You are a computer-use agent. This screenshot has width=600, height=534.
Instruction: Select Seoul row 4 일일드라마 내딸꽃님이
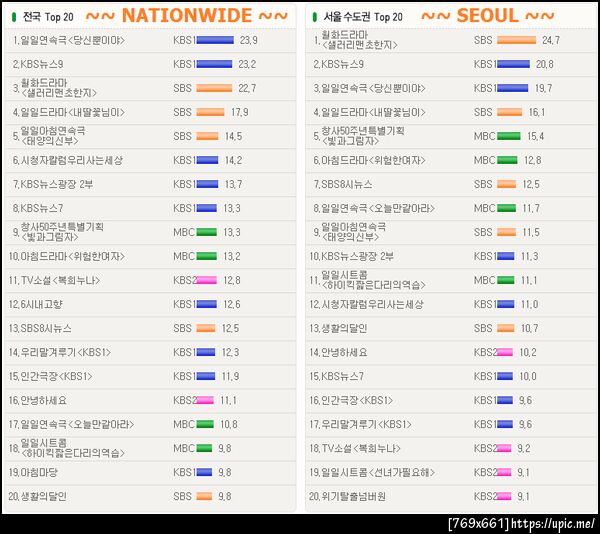click(x=451, y=112)
